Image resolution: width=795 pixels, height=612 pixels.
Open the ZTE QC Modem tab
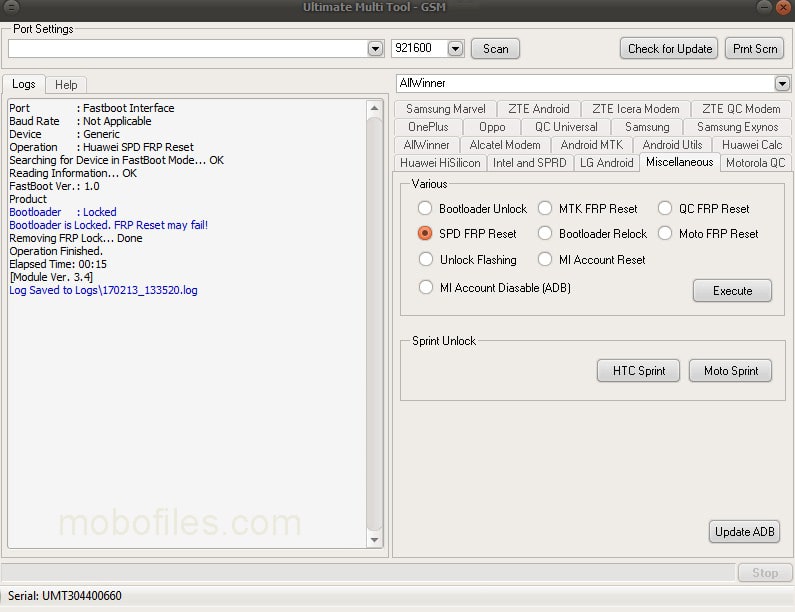coord(741,109)
